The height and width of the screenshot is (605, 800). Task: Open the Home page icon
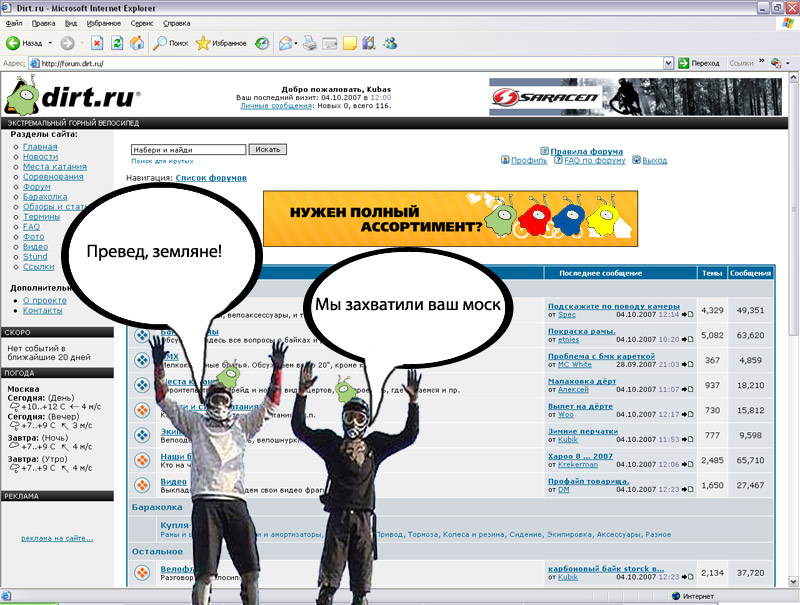(137, 43)
